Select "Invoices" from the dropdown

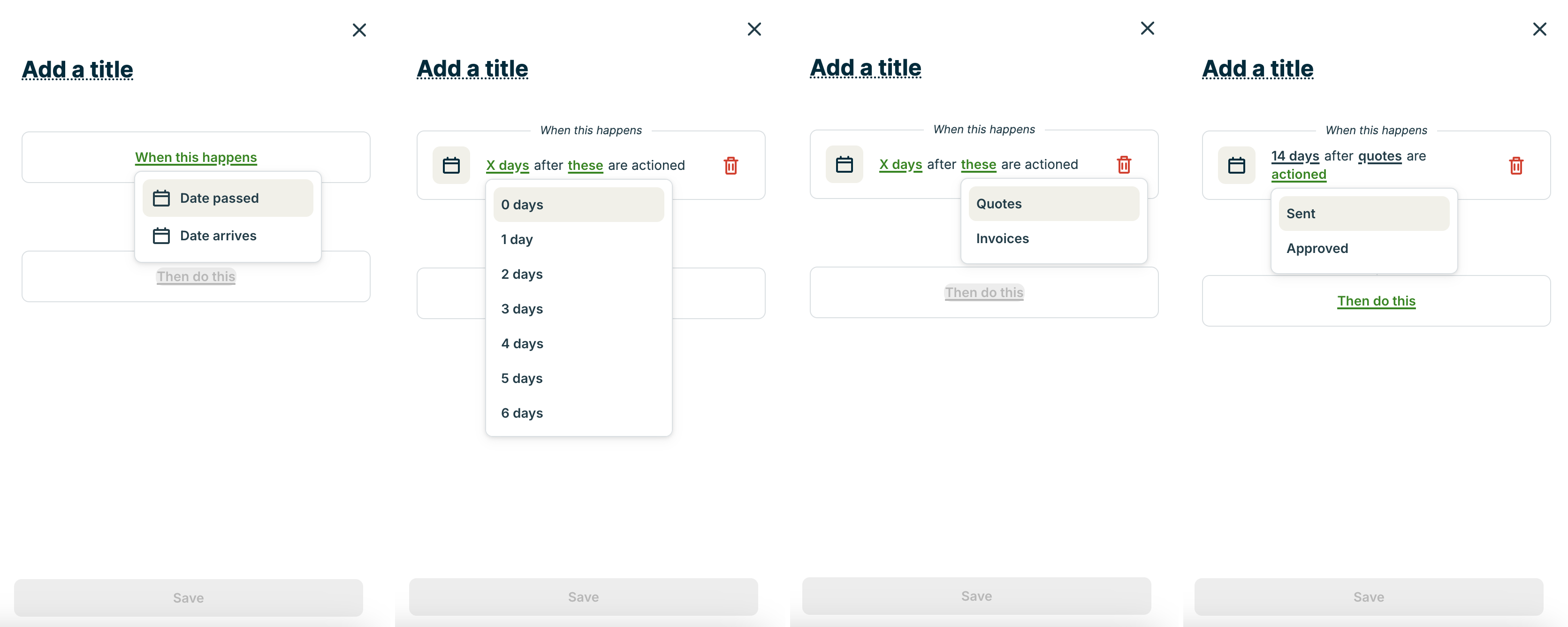pos(1002,238)
